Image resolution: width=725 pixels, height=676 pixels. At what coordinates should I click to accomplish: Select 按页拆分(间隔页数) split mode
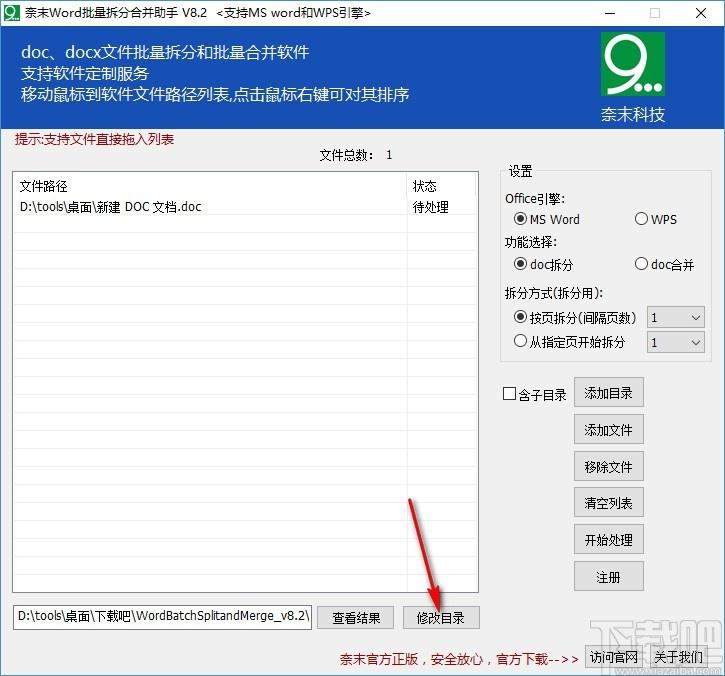point(575,318)
